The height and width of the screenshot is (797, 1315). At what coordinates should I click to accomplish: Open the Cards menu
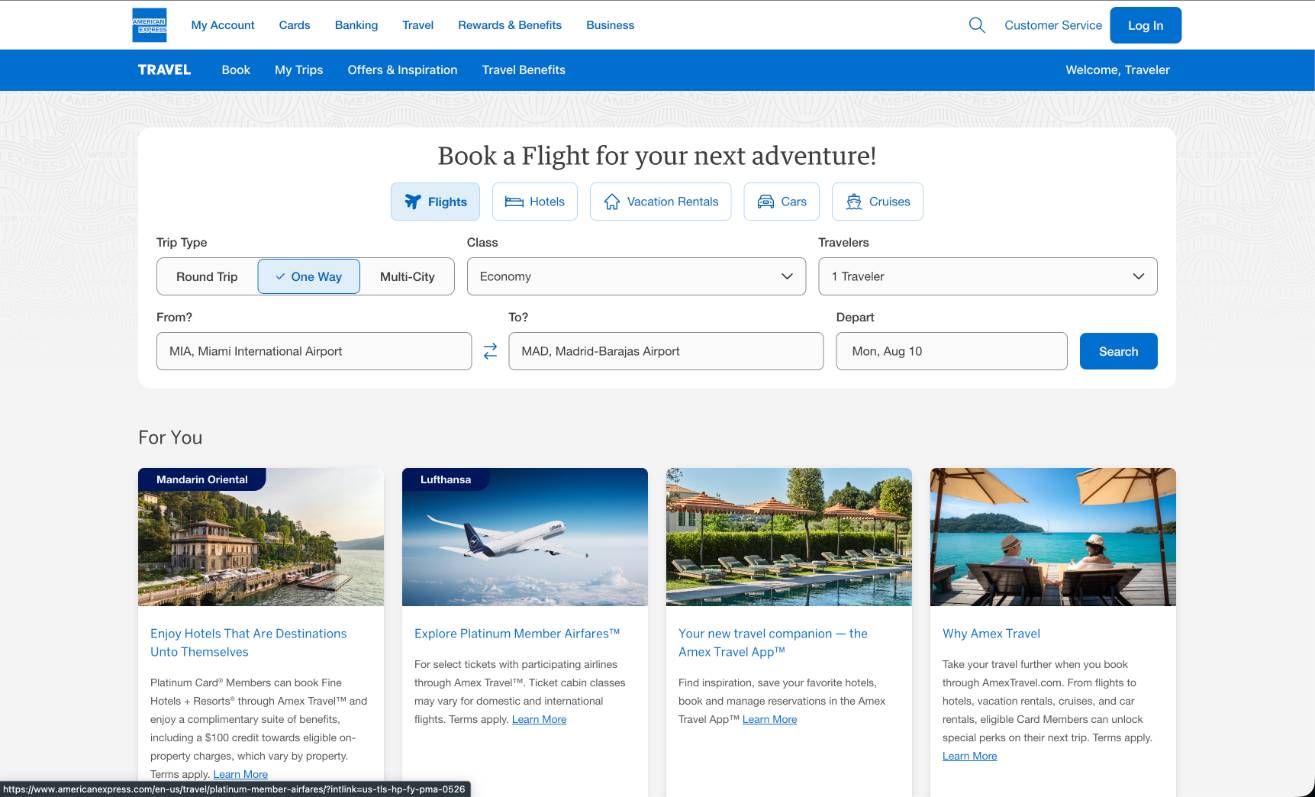[294, 25]
